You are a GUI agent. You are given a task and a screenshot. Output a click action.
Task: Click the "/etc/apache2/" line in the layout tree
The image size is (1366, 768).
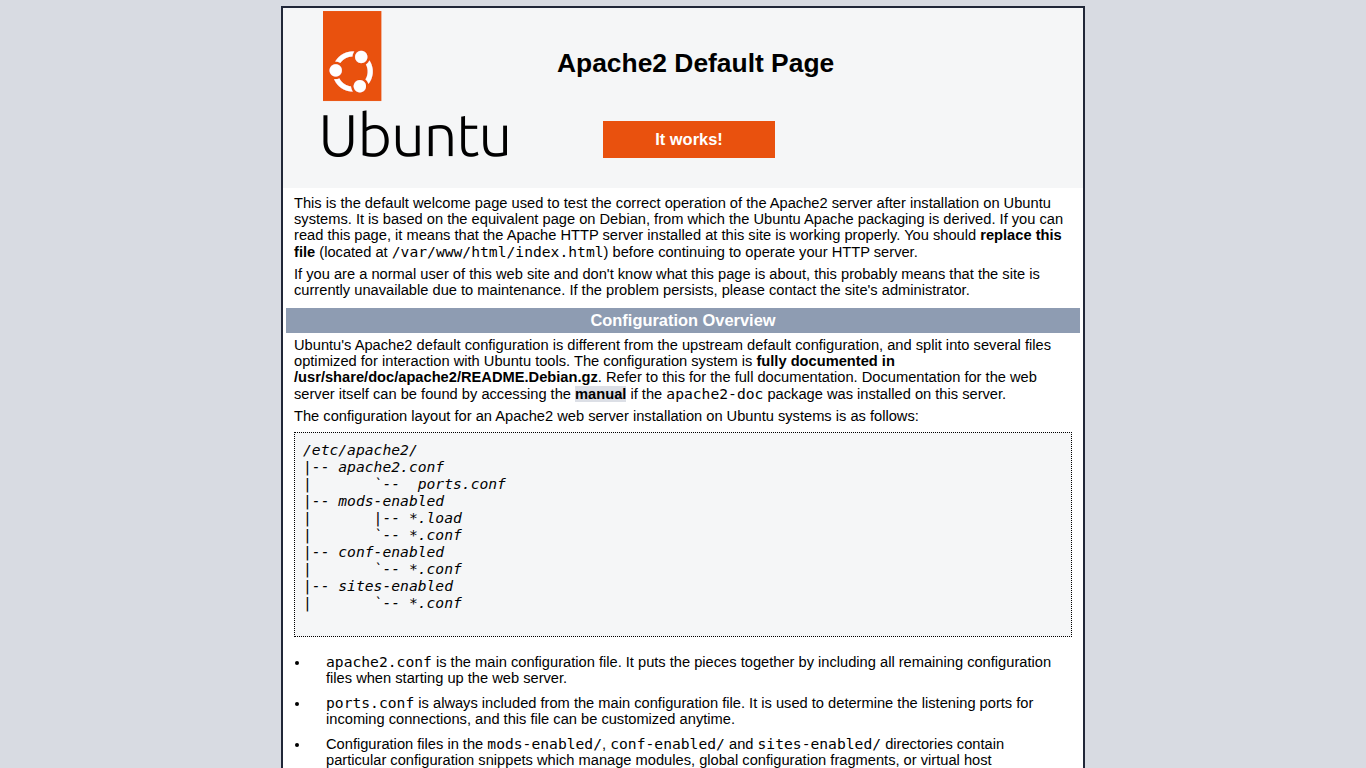[x=360, y=450]
